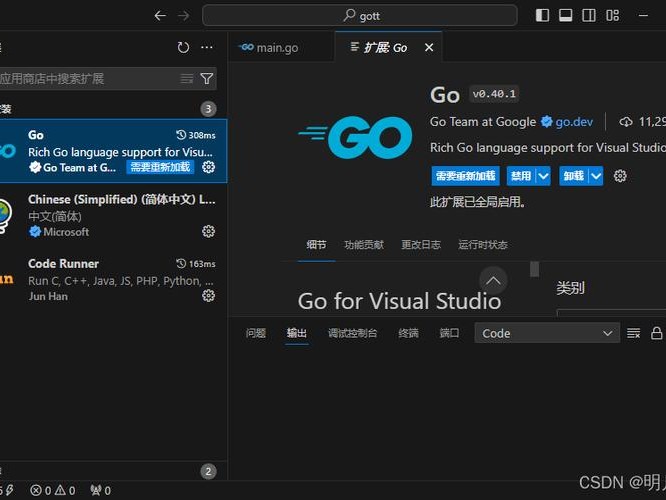Image resolution: width=666 pixels, height=500 pixels.
Task: Toggle secondary side bar layout icon
Action: point(589,15)
